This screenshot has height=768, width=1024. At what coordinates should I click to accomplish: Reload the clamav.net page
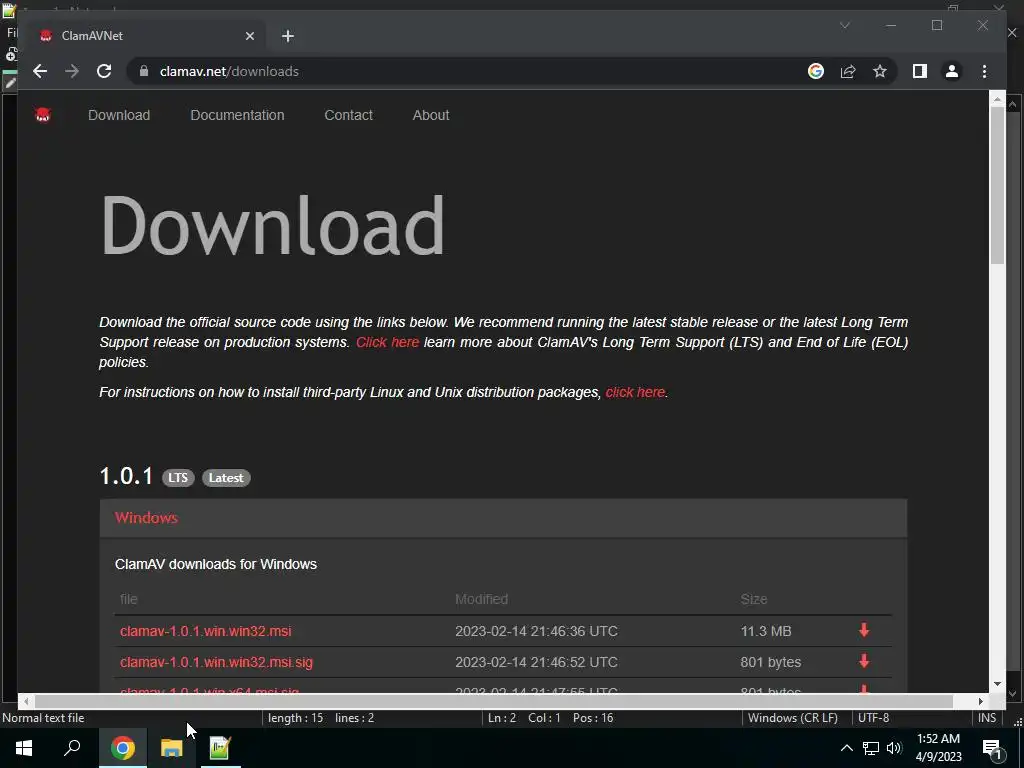[x=104, y=71]
